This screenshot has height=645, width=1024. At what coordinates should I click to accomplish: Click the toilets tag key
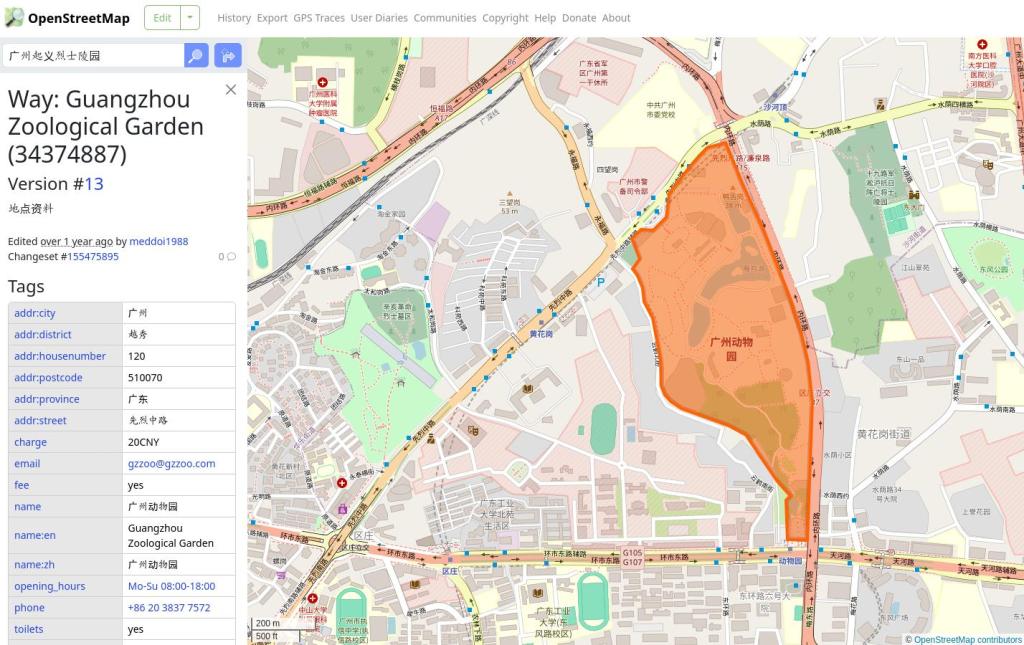pyautogui.click(x=29, y=629)
